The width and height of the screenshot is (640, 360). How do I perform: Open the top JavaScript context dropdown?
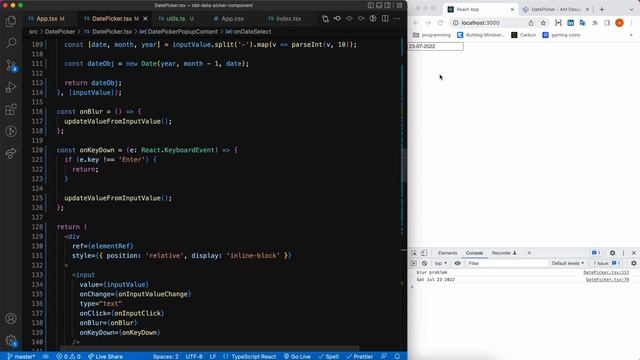coord(440,263)
